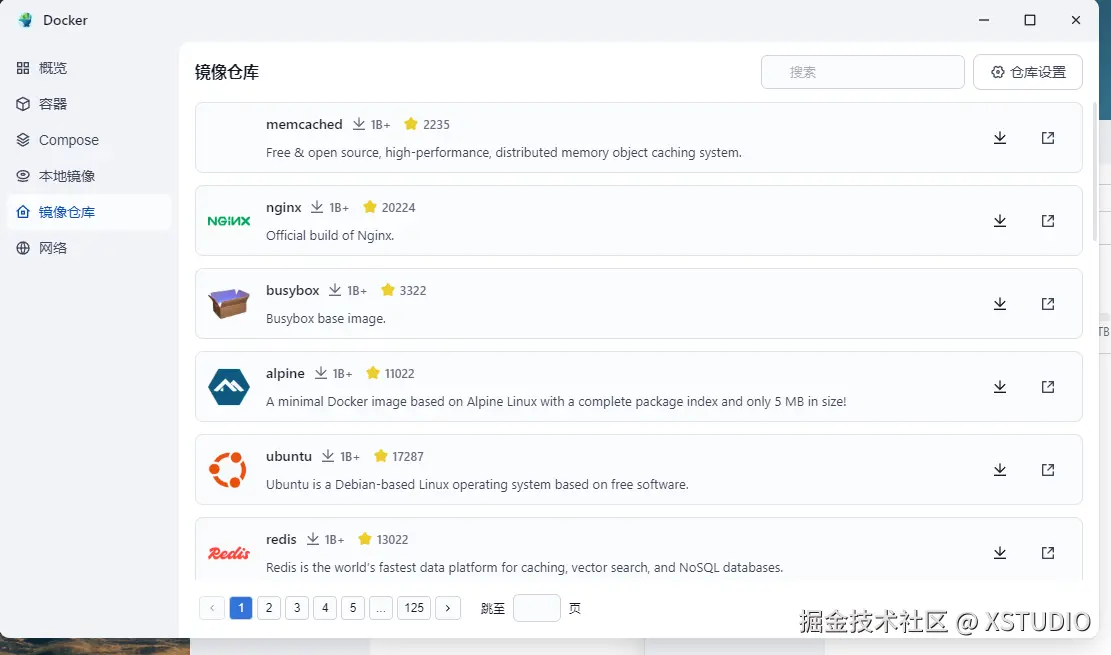Open nginx external link icon
This screenshot has height=655, width=1111.
tap(1048, 220)
